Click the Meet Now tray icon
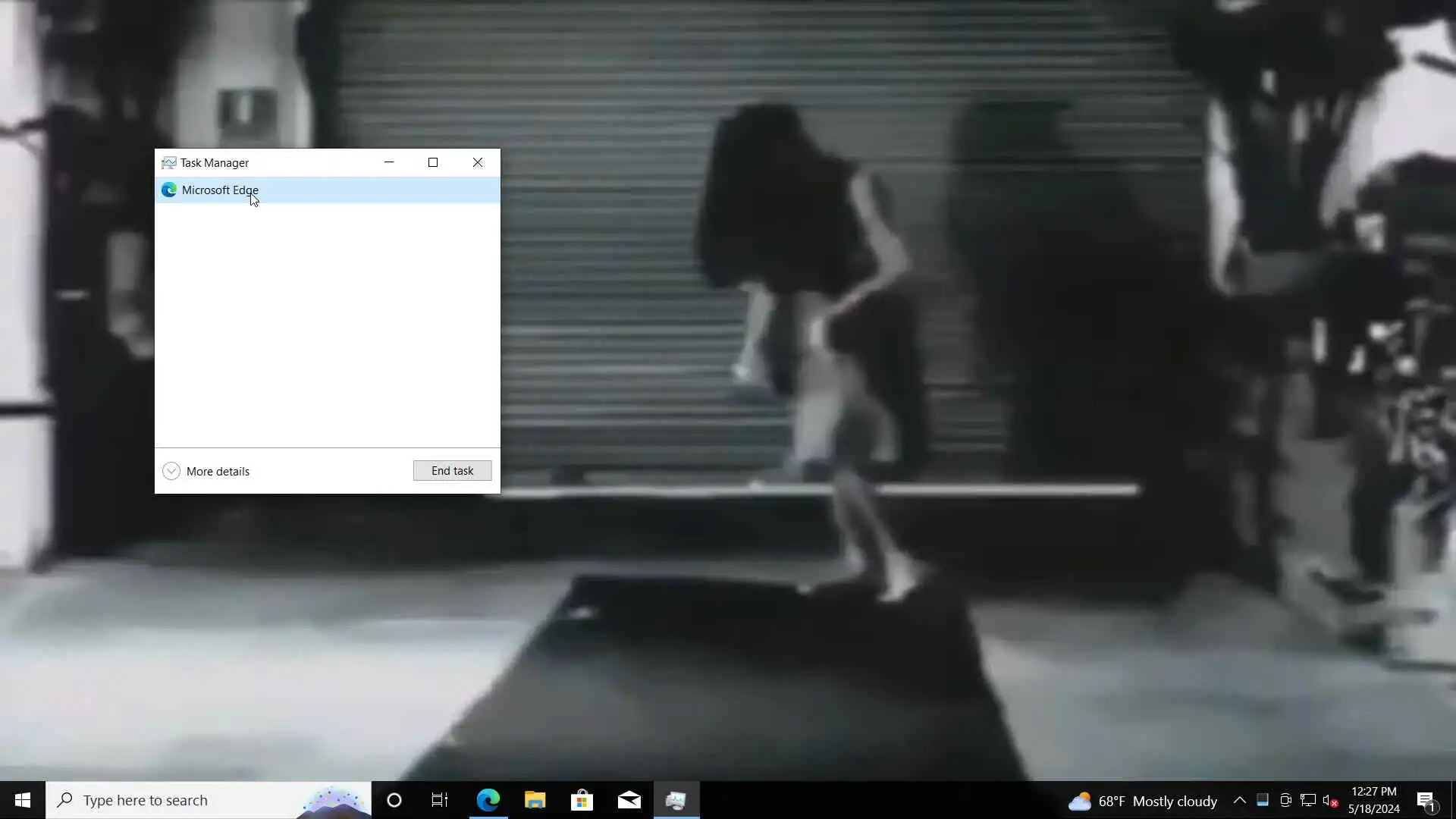The height and width of the screenshot is (819, 1456). (x=1285, y=800)
